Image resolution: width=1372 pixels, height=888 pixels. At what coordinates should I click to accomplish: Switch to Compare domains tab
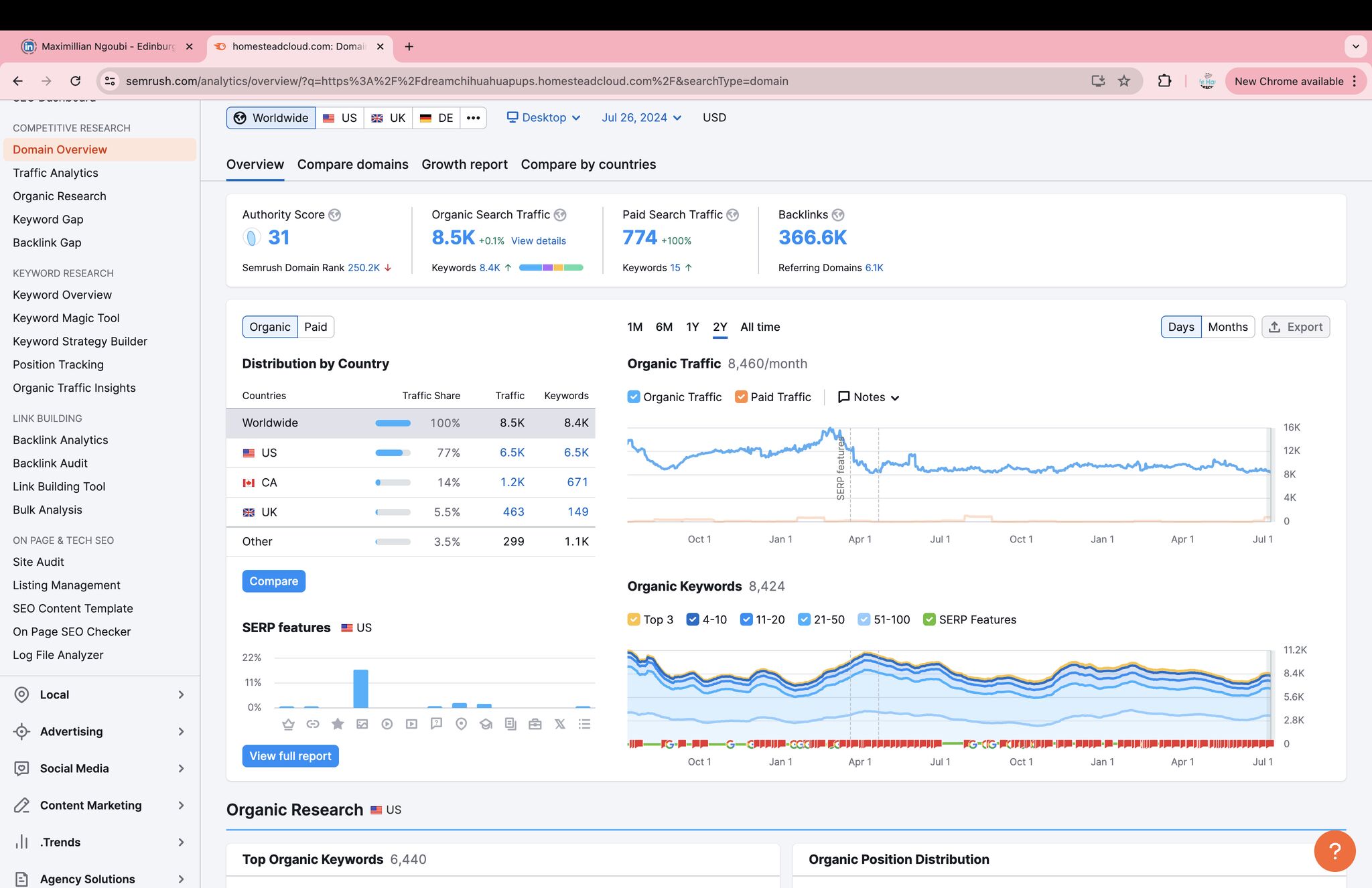click(352, 165)
